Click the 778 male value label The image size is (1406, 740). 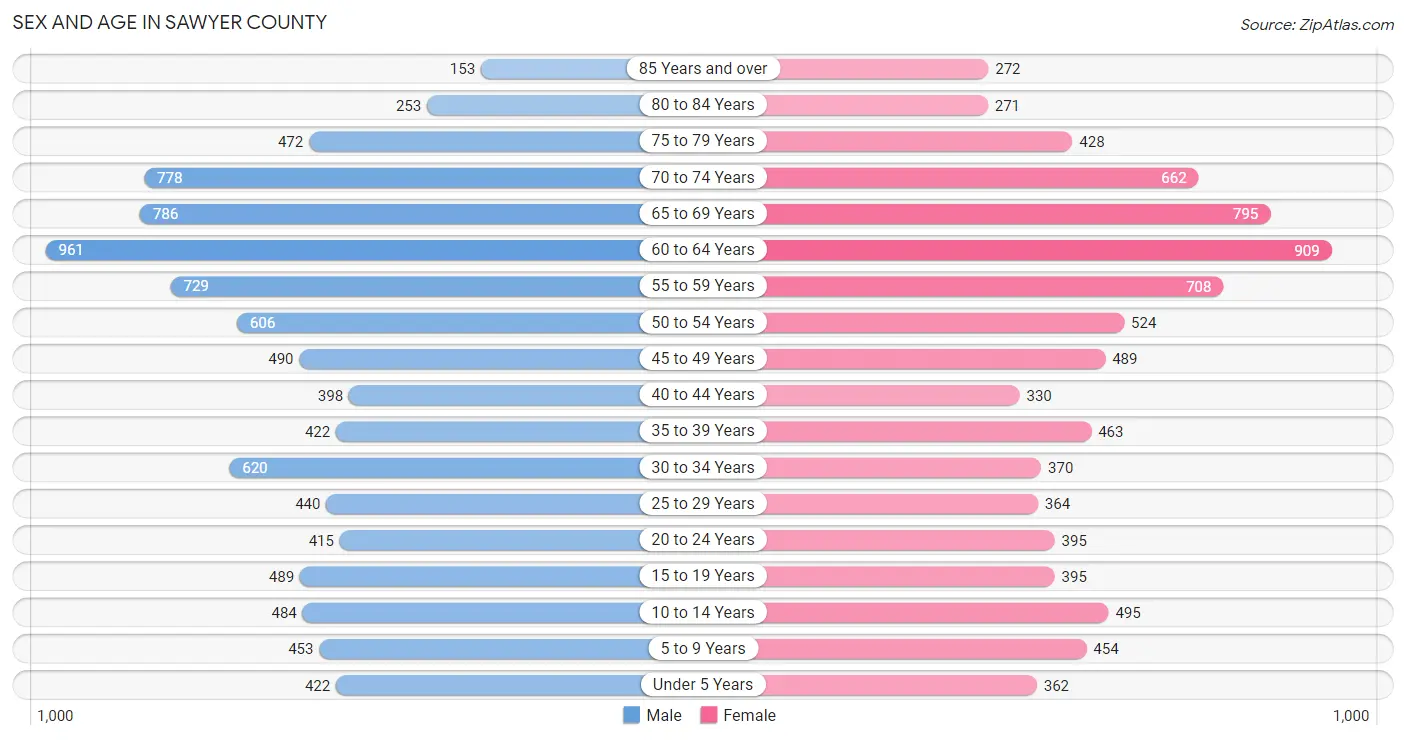pyautogui.click(x=170, y=178)
